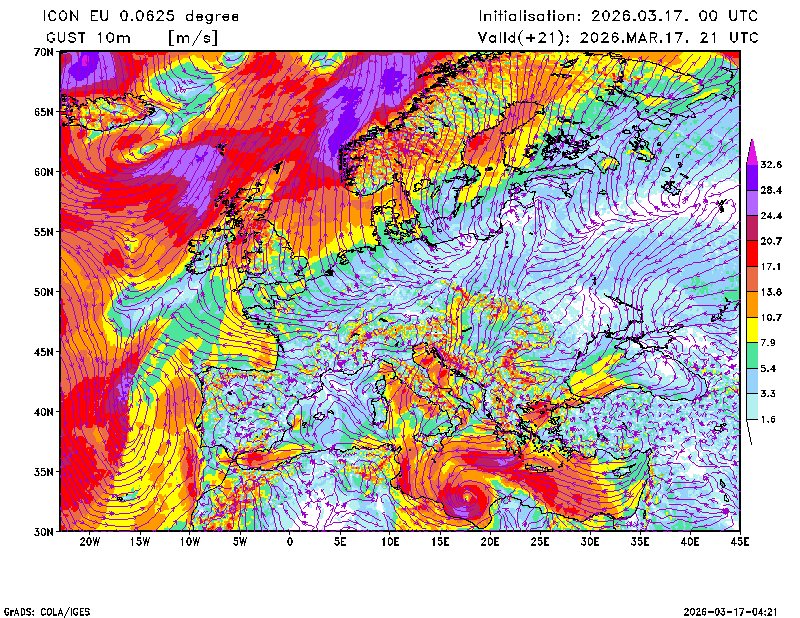800x618 pixels.
Task: Click the yellow legend band above 7.9
Action: tap(752, 330)
